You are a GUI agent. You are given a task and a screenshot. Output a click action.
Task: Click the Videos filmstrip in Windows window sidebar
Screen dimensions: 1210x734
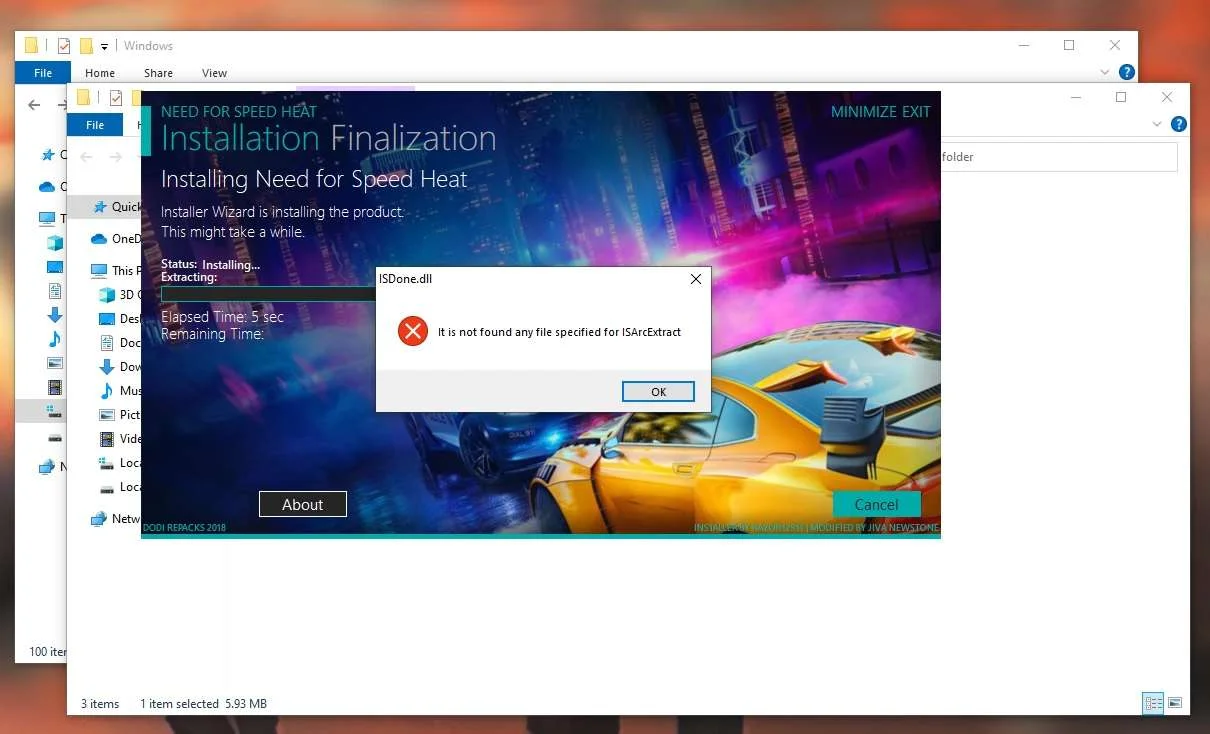55,387
